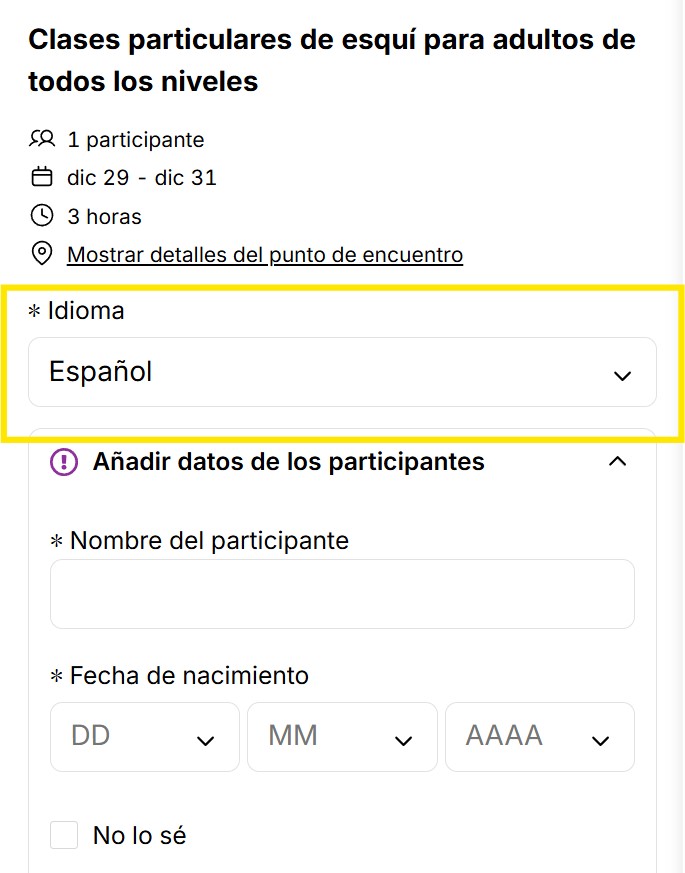Click "Añadir datos de los participantes" header
This screenshot has height=873, width=685.
pyautogui.click(x=290, y=461)
